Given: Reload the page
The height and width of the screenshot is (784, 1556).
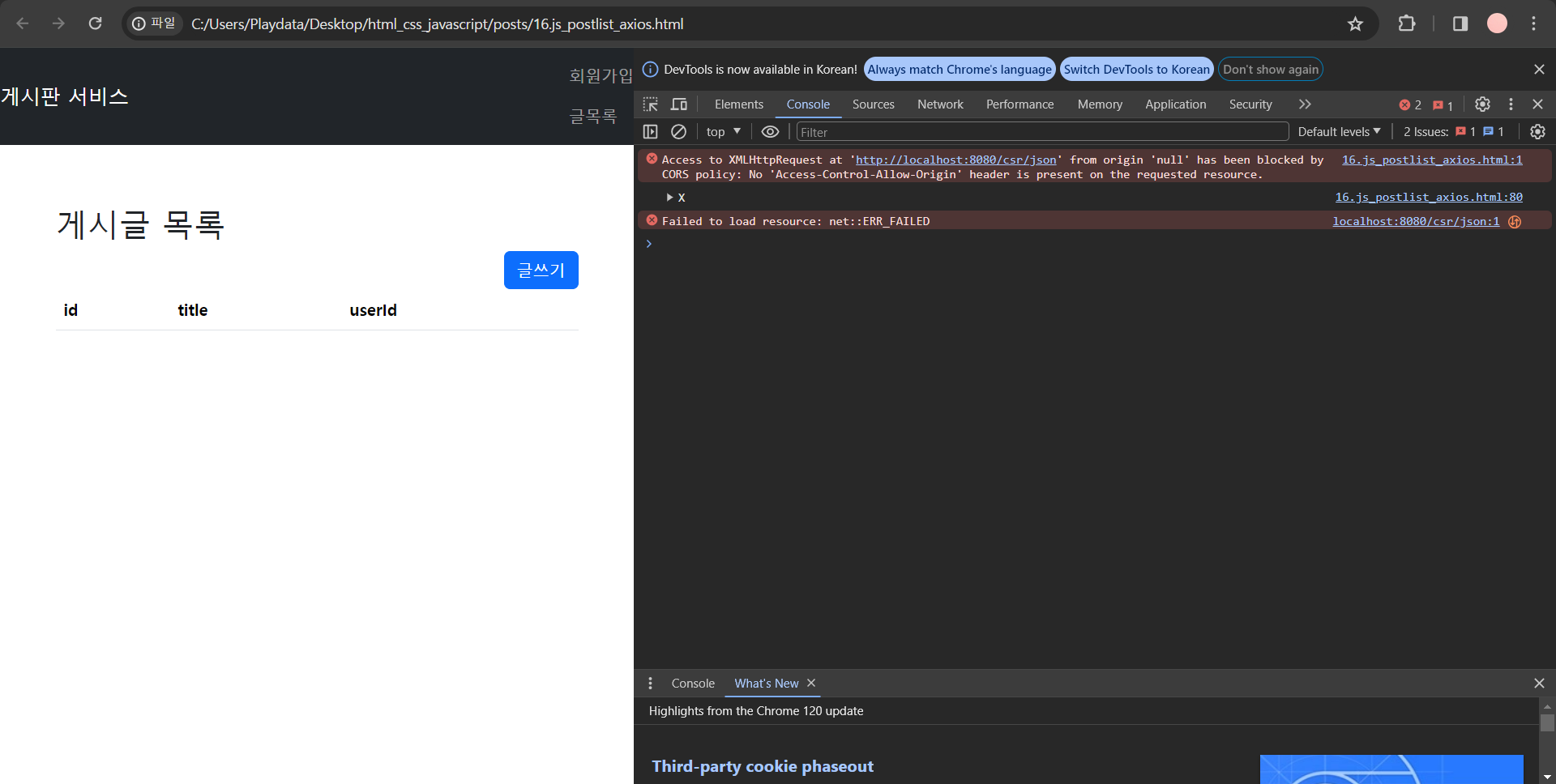Looking at the screenshot, I should tap(95, 23).
